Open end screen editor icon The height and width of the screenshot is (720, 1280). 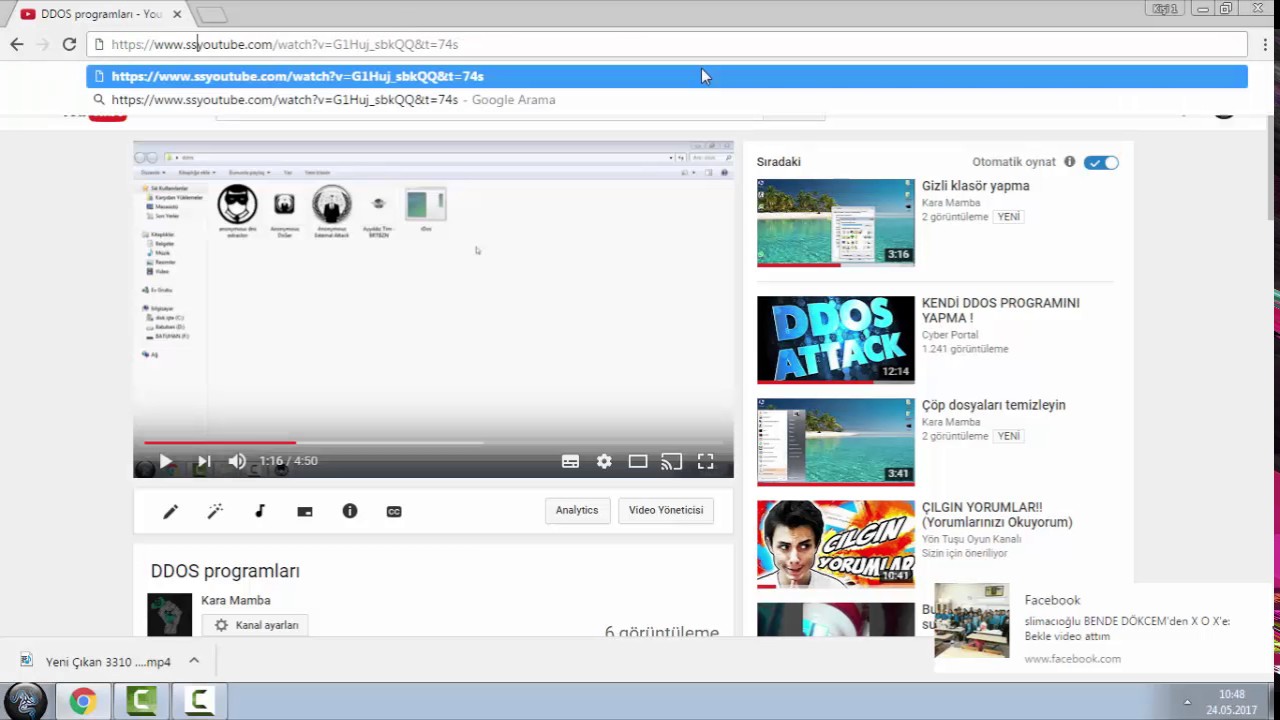pyautogui.click(x=305, y=511)
